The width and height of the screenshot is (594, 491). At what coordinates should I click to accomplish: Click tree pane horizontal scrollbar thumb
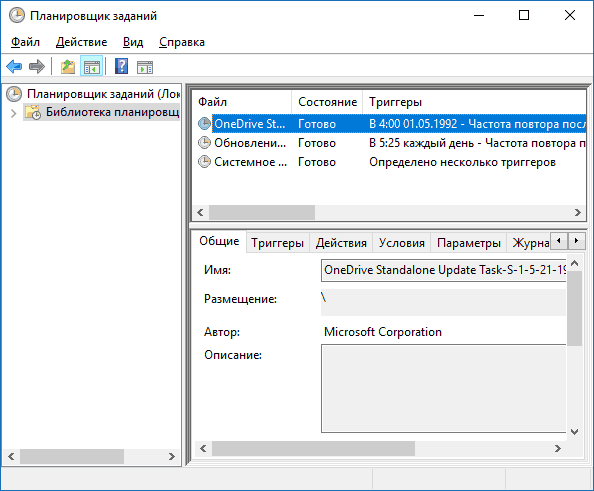[x=72, y=457]
